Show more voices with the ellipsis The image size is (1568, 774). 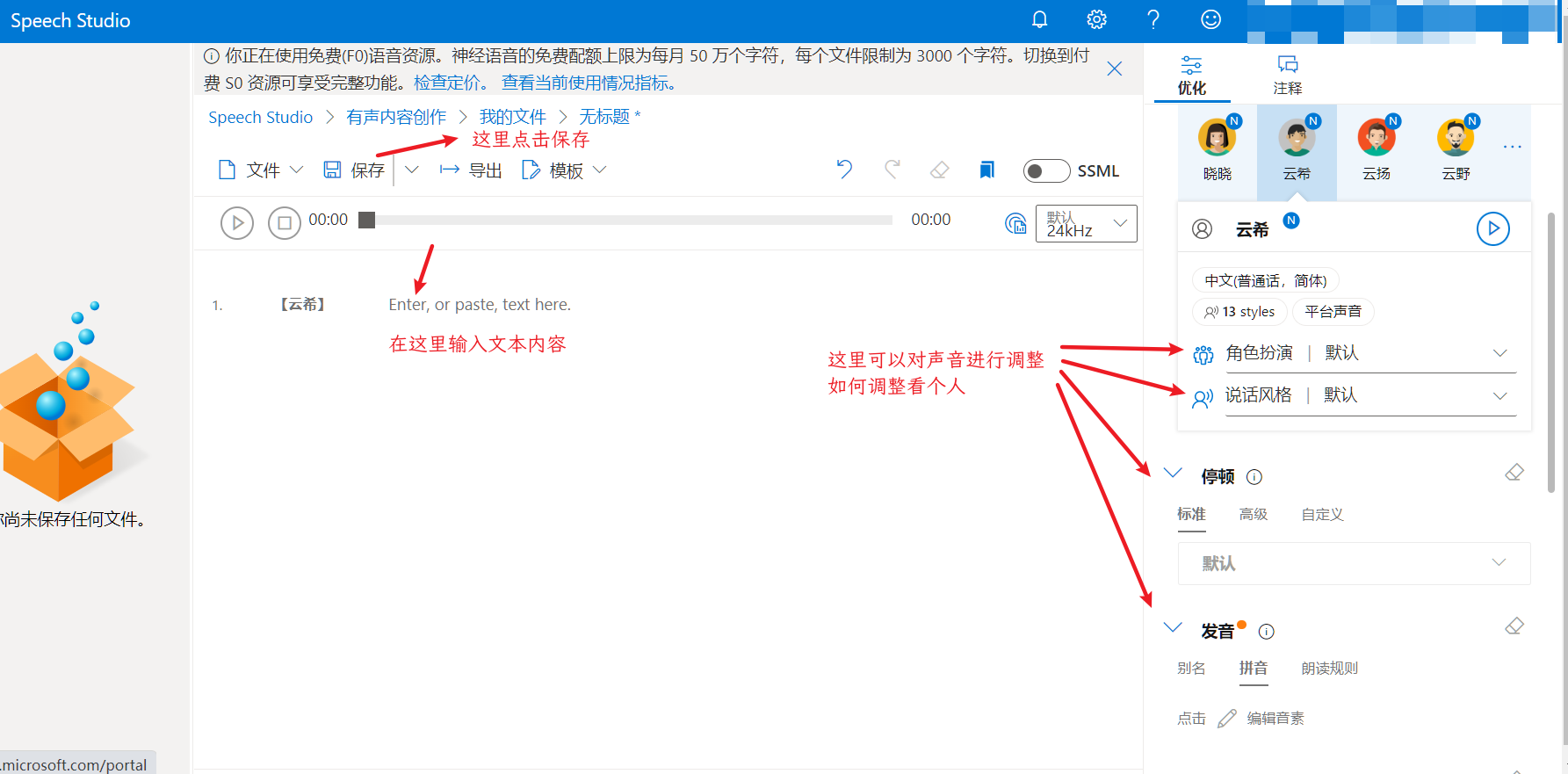coord(1512,147)
